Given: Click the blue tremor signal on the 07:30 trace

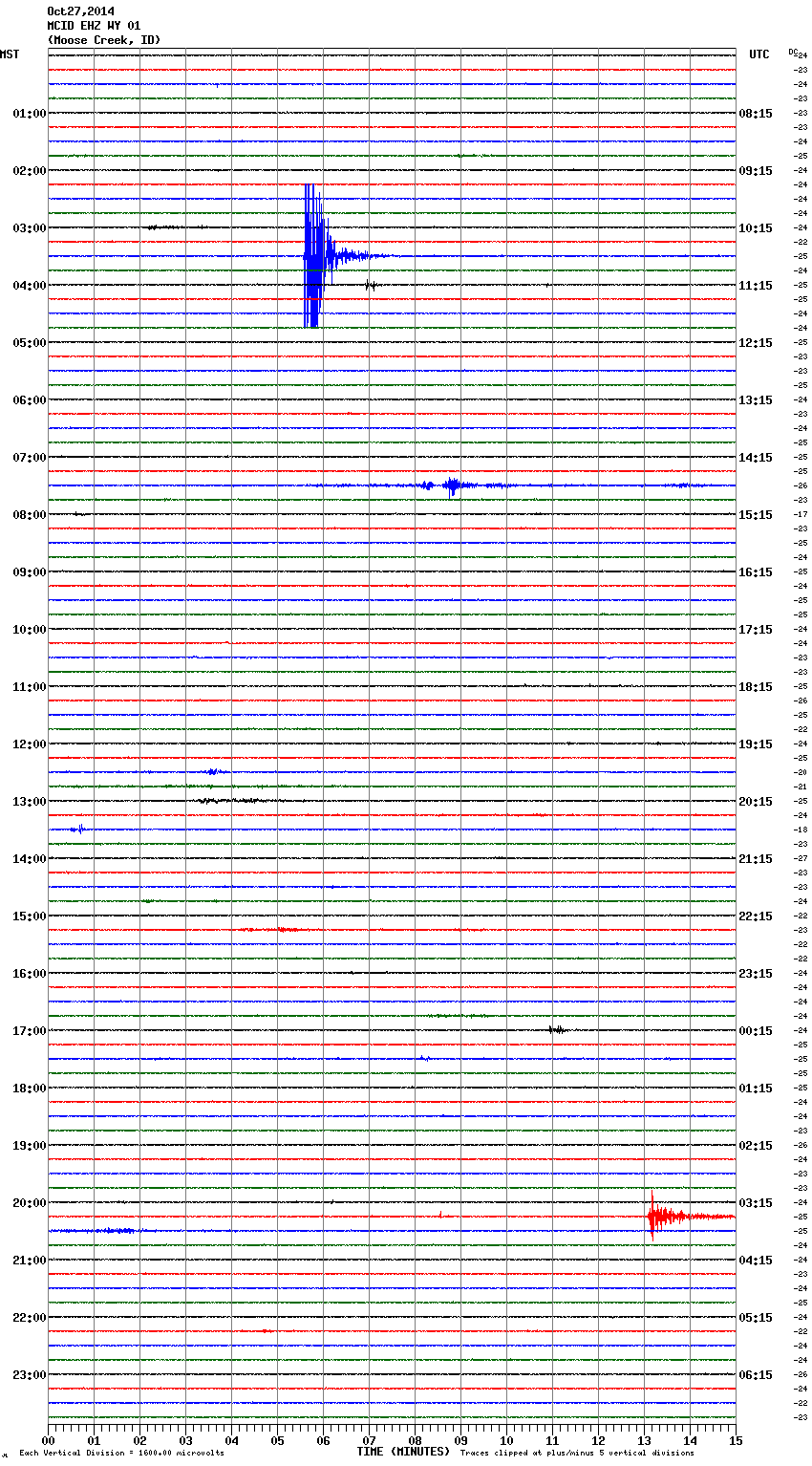Looking at the screenshot, I should click(452, 485).
